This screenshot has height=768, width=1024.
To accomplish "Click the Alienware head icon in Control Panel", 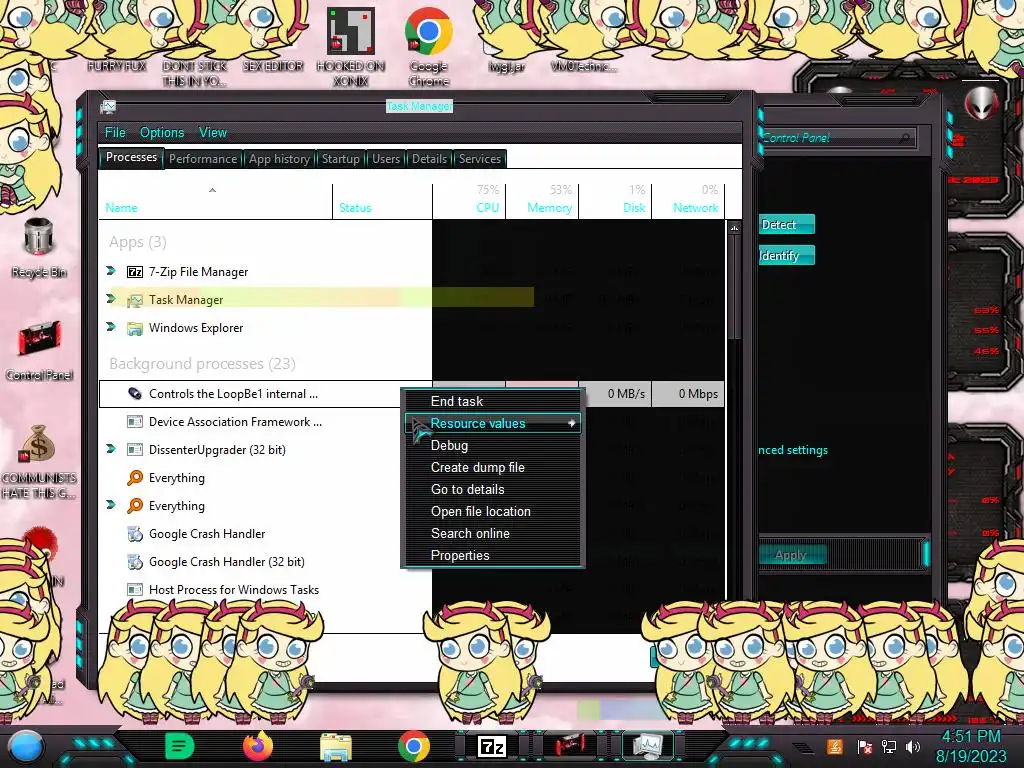I will click(982, 102).
